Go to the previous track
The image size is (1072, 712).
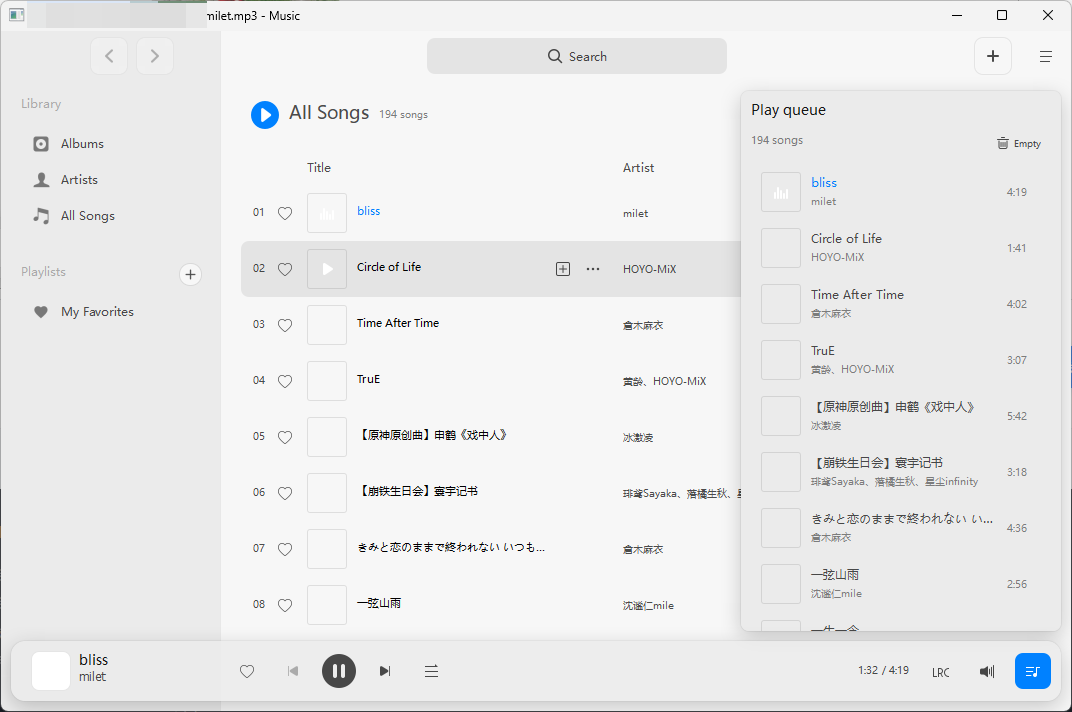coord(293,672)
